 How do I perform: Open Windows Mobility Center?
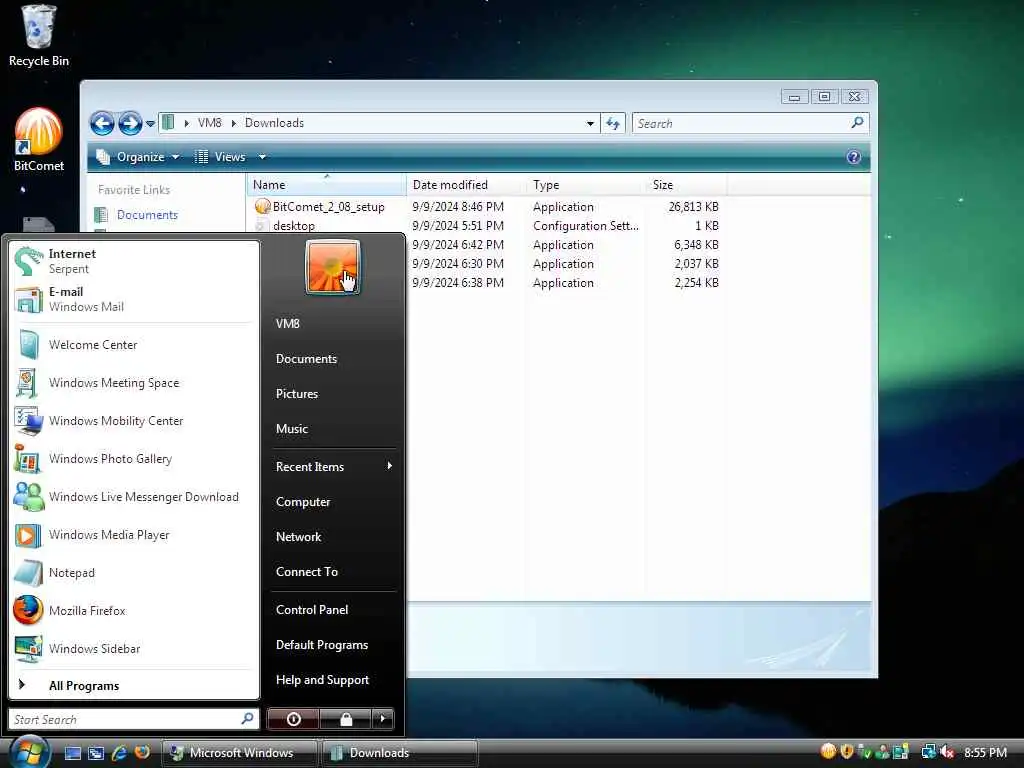click(x=134, y=421)
